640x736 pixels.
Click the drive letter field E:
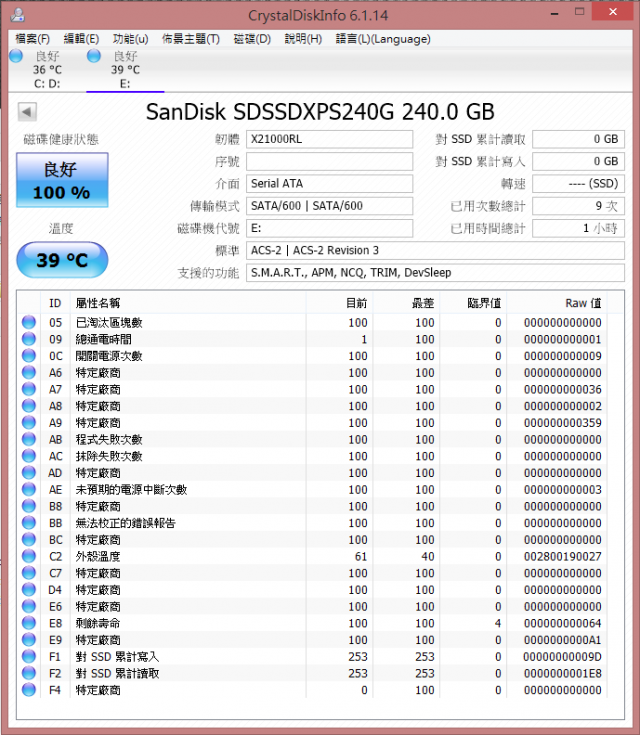coord(330,229)
